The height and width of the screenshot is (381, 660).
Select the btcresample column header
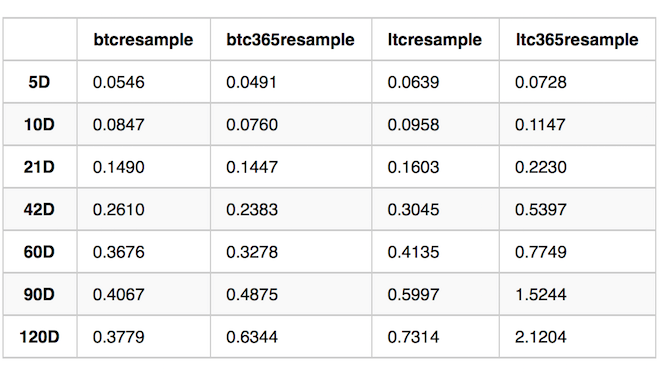(143, 40)
